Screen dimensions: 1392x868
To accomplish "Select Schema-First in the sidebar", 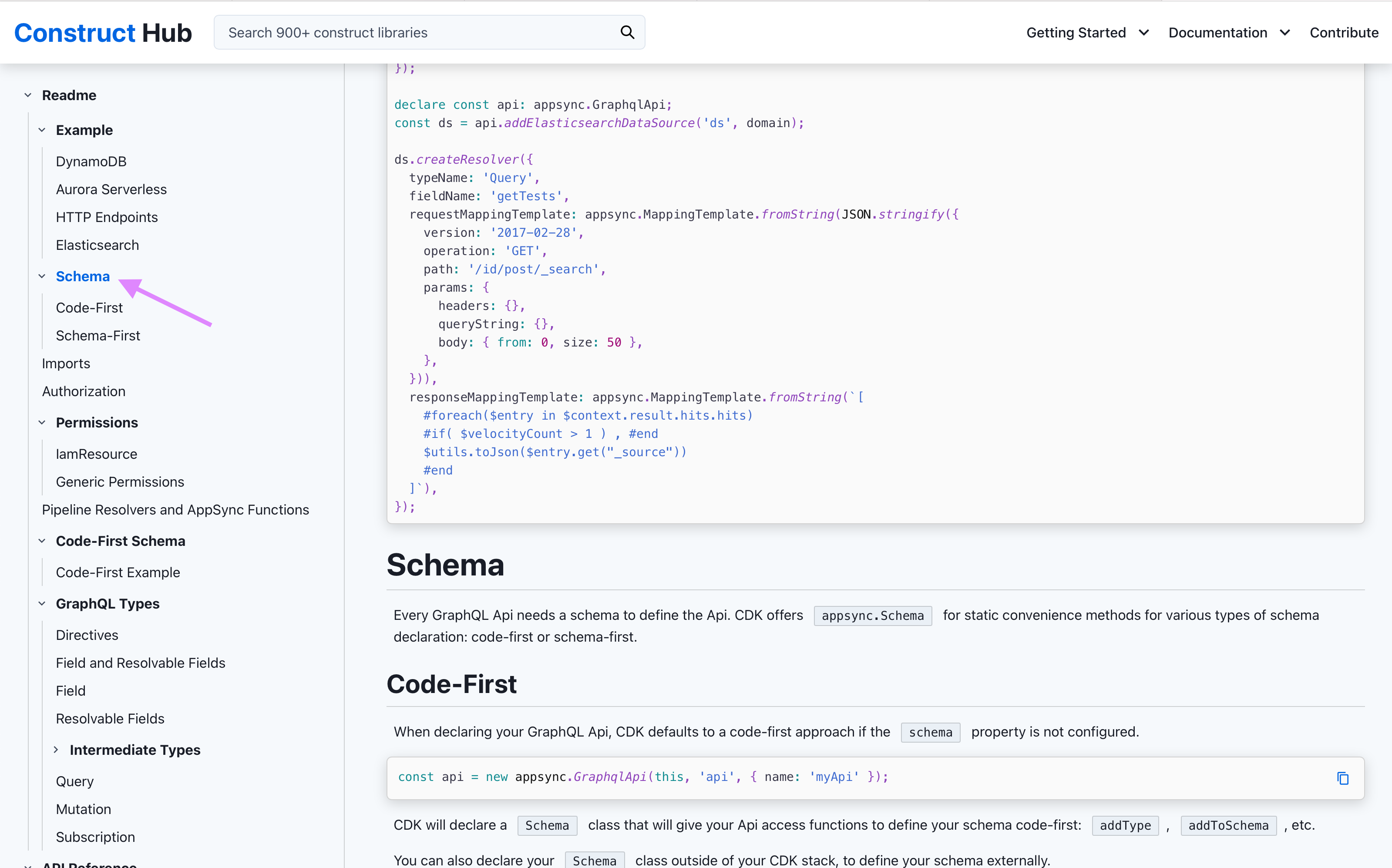I will click(x=98, y=335).
